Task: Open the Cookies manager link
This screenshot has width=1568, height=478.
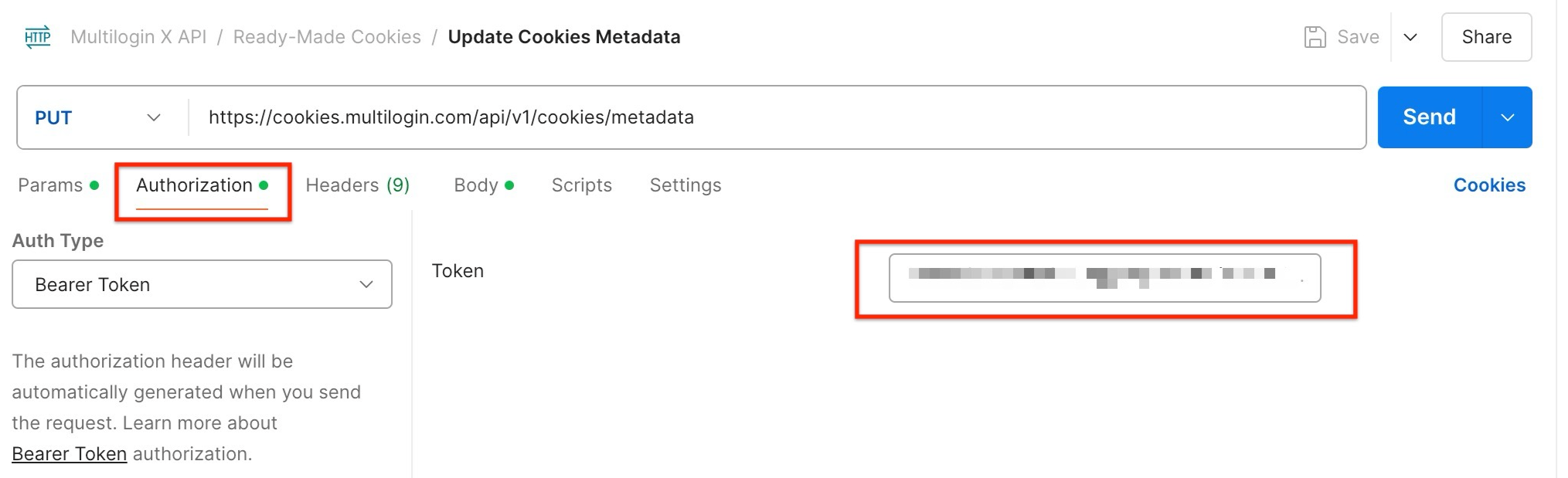Action: click(1489, 185)
